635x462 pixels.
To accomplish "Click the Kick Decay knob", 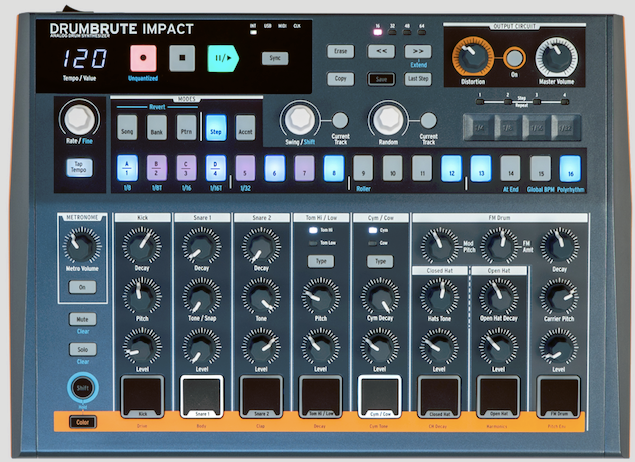I will (x=142, y=246).
